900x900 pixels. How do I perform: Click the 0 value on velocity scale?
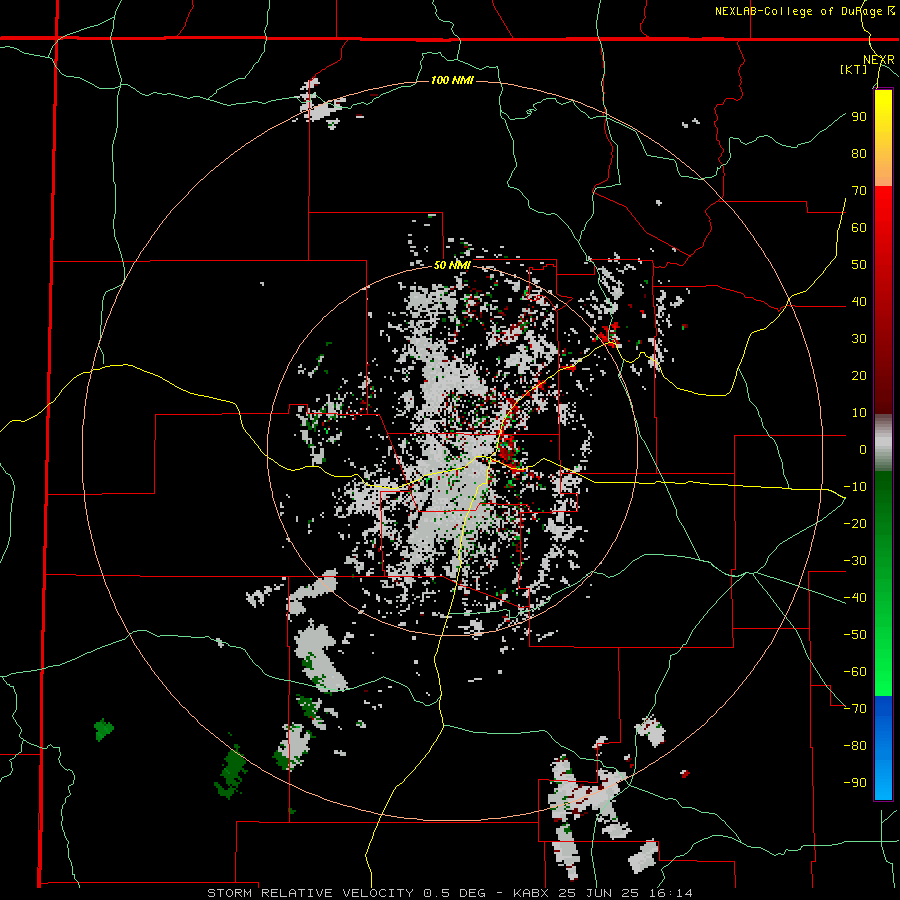(x=863, y=449)
